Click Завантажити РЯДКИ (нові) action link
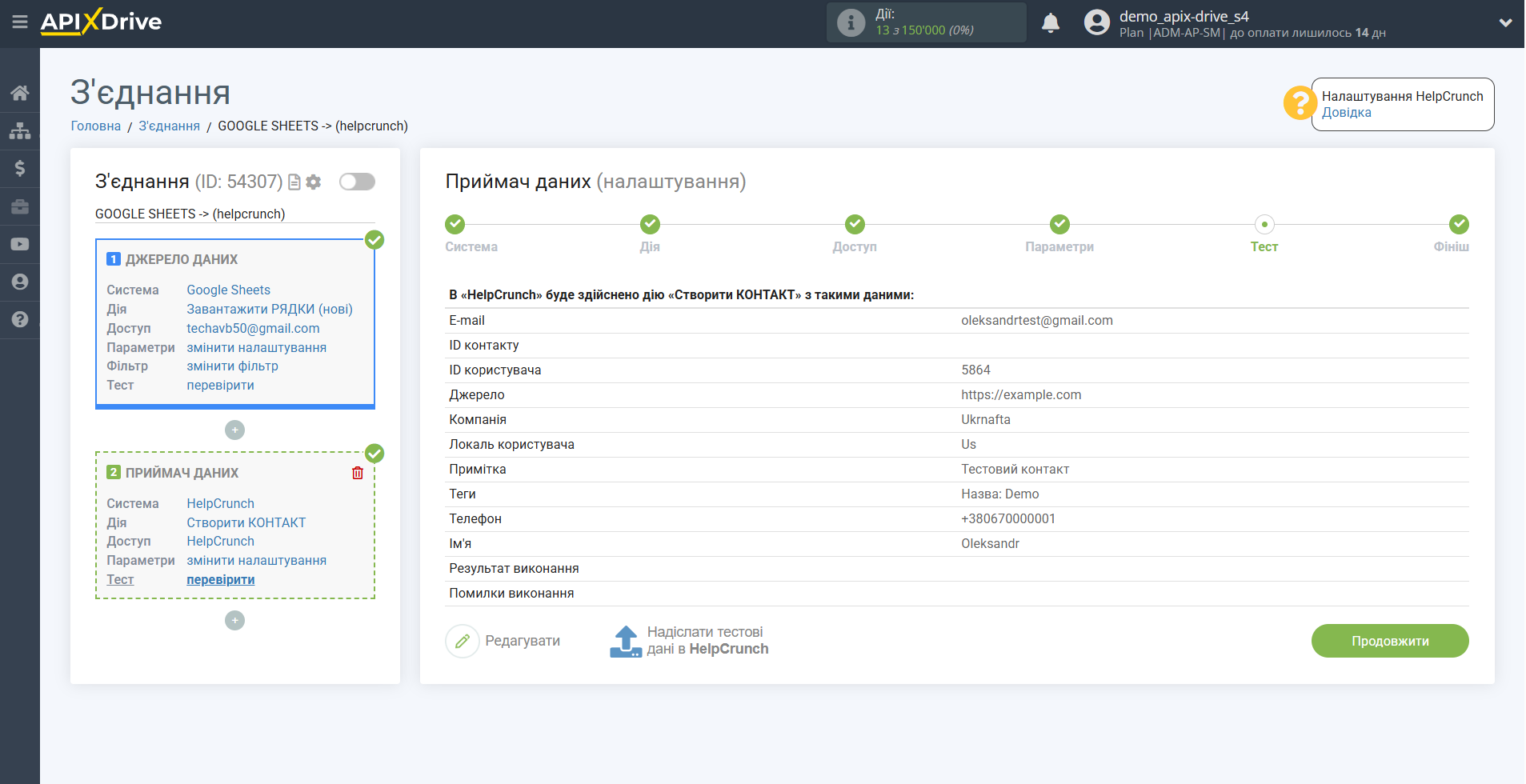 pos(270,310)
